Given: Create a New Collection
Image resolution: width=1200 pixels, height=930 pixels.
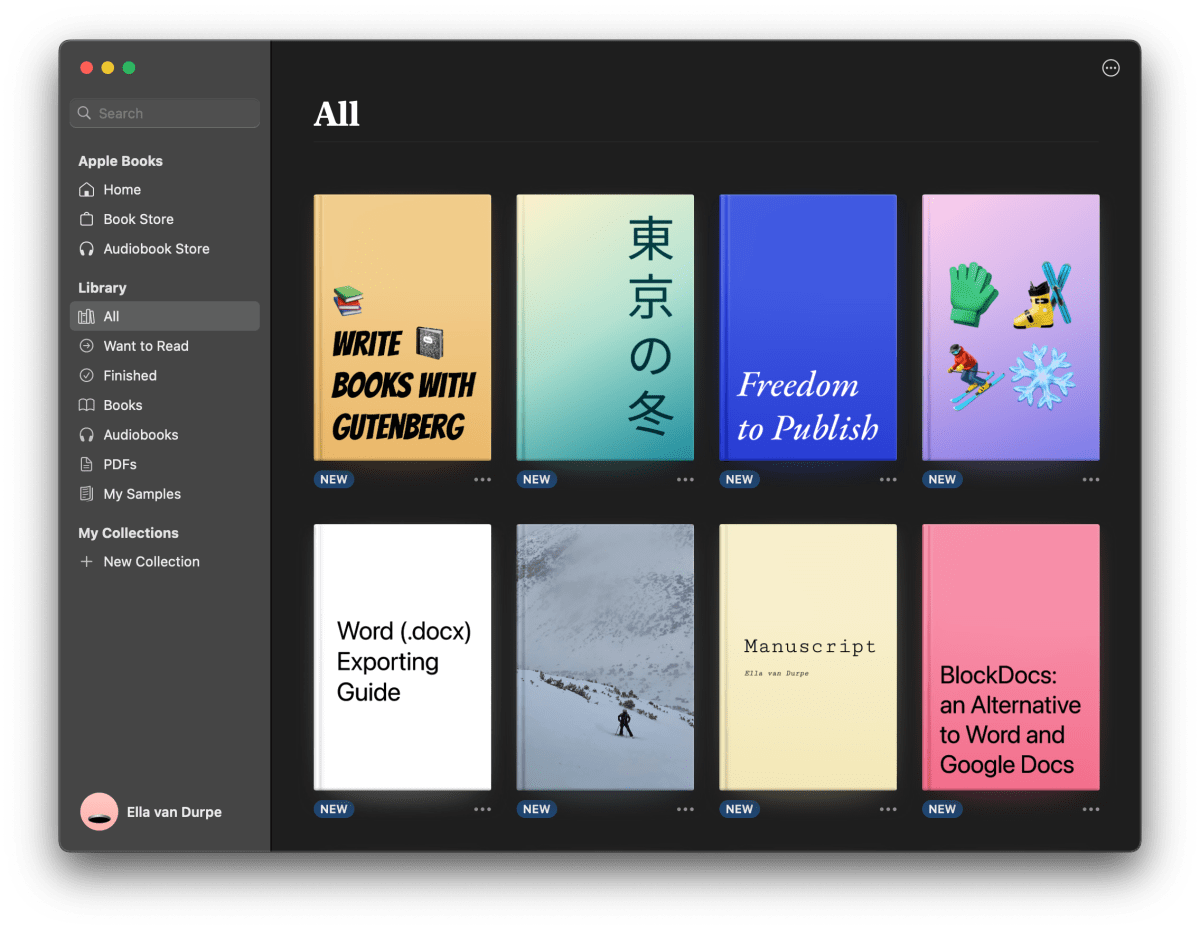Looking at the screenshot, I should 151,561.
